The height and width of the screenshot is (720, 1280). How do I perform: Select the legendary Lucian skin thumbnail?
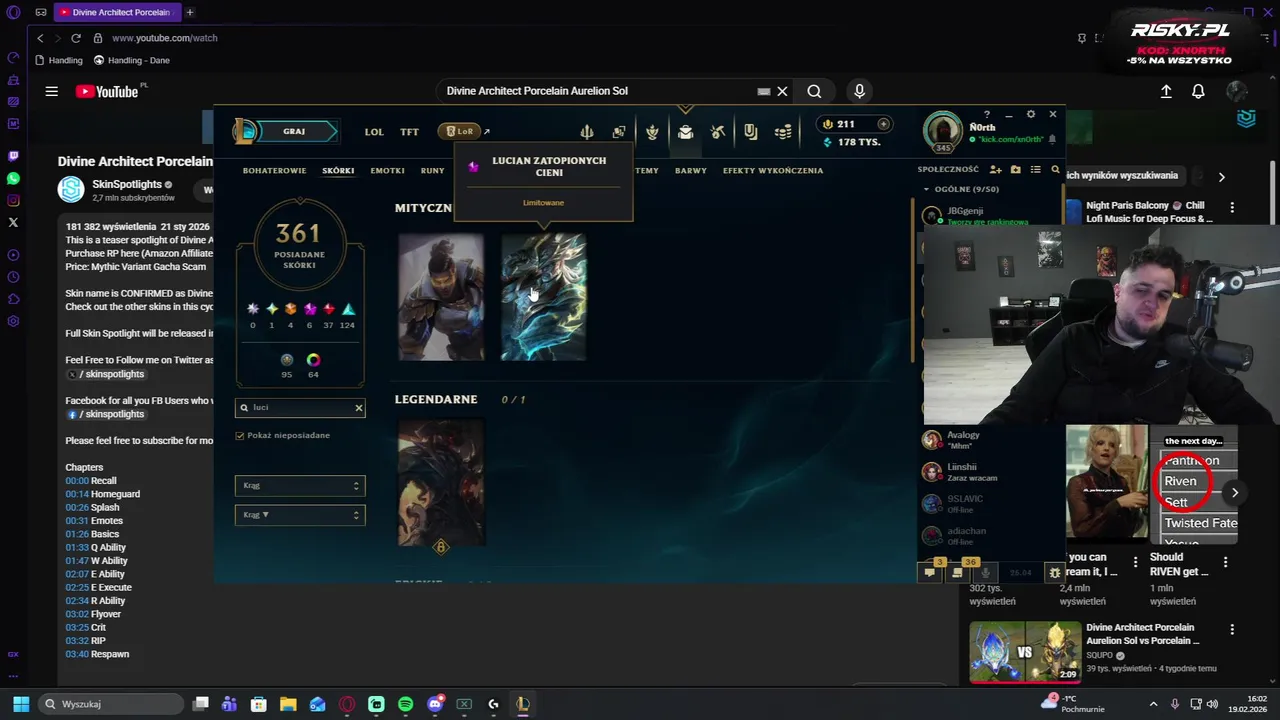441,482
